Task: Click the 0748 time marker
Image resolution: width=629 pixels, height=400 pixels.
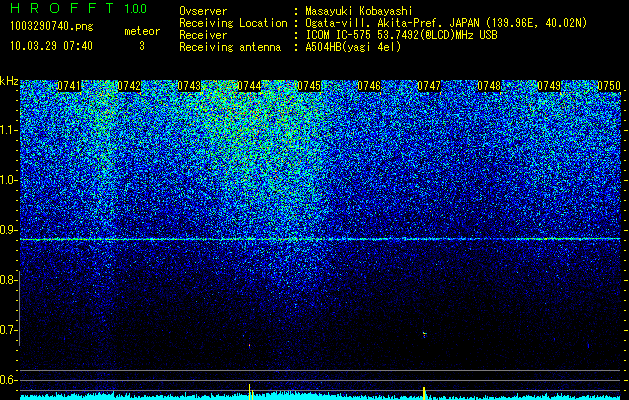Action: 489,86
